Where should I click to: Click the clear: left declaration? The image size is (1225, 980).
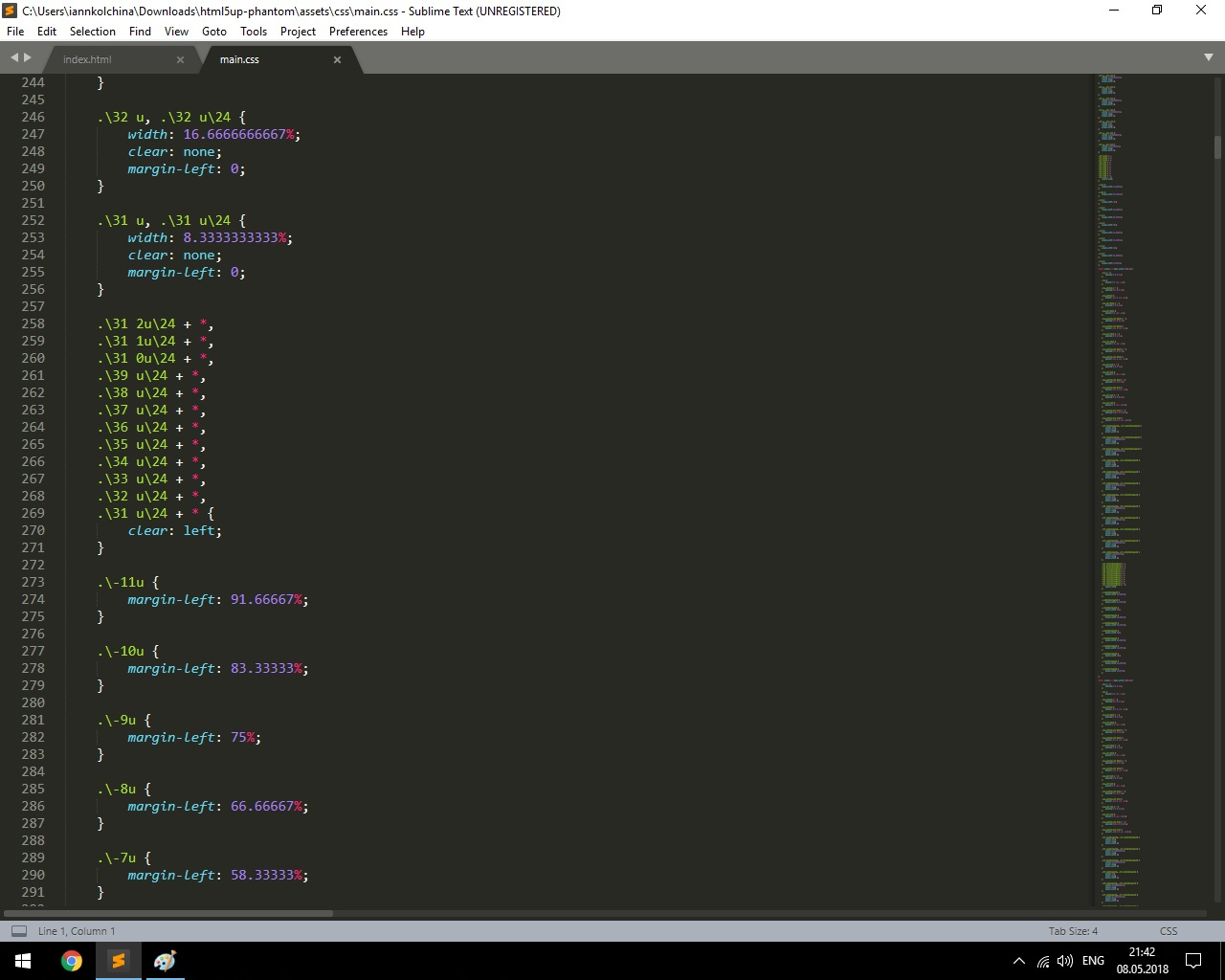(175, 530)
